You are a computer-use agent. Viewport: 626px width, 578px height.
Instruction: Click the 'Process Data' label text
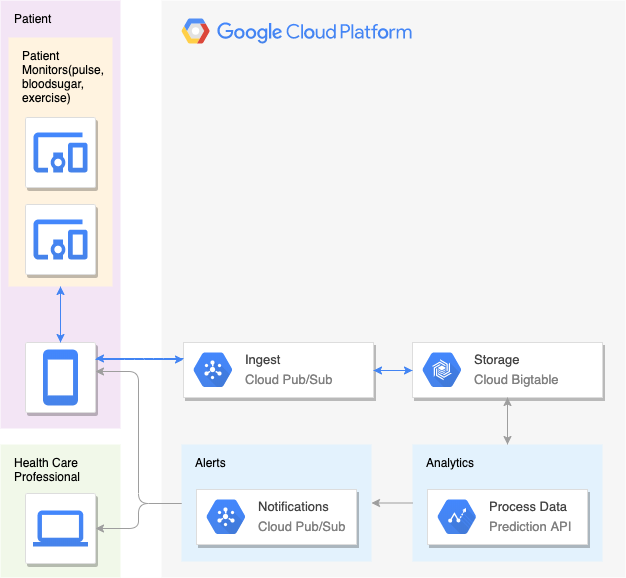click(528, 507)
